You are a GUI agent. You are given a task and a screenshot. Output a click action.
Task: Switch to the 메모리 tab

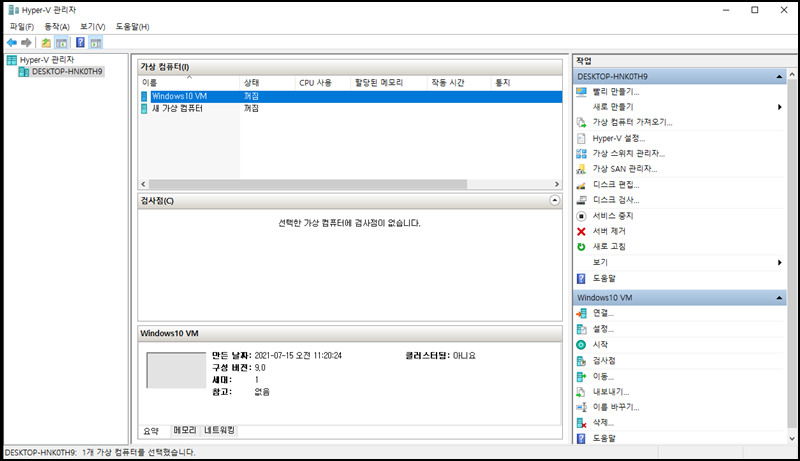click(185, 430)
